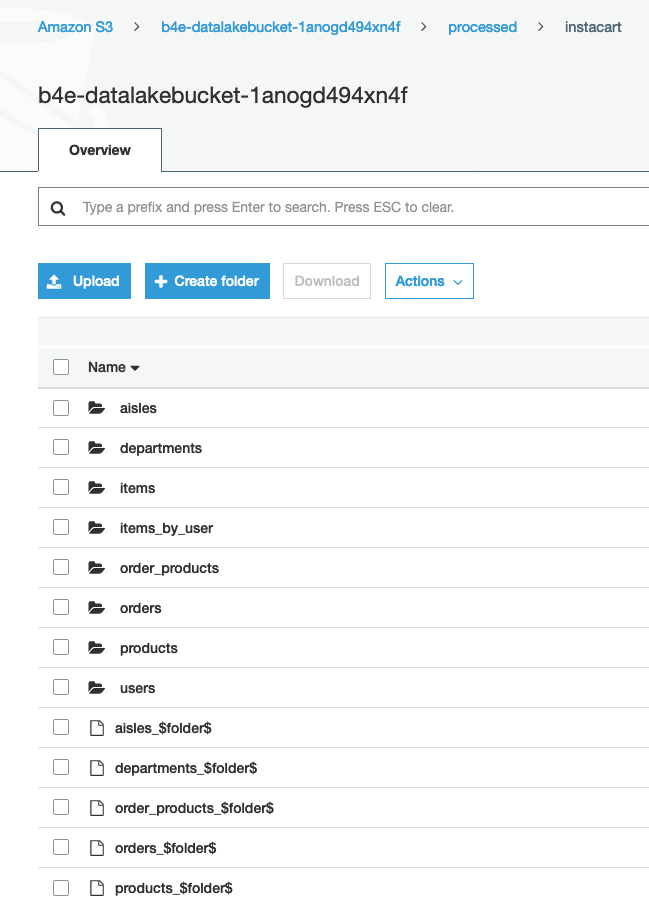649x918 pixels.
Task: Open the orders_$folder$ file name
Action: [x=166, y=848]
